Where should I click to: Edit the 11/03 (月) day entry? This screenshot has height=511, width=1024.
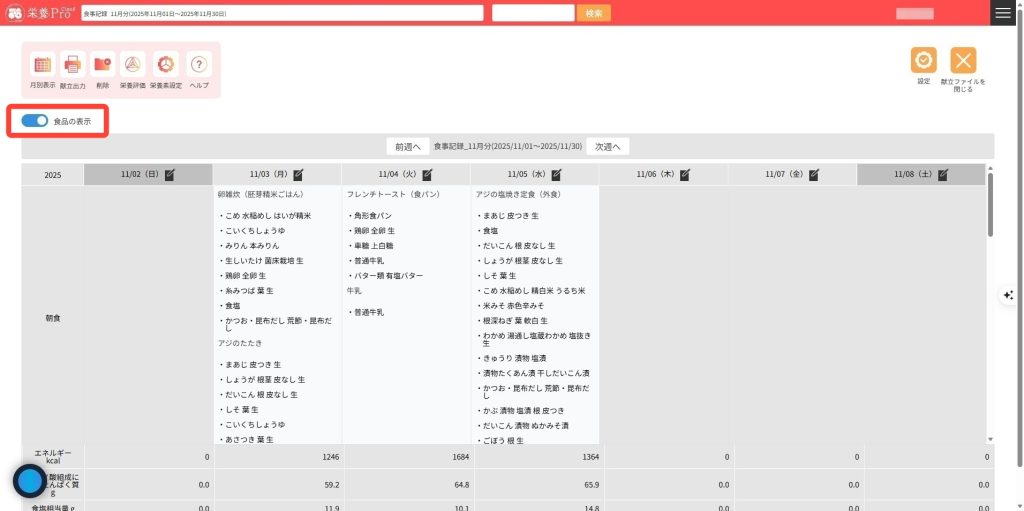tap(298, 174)
